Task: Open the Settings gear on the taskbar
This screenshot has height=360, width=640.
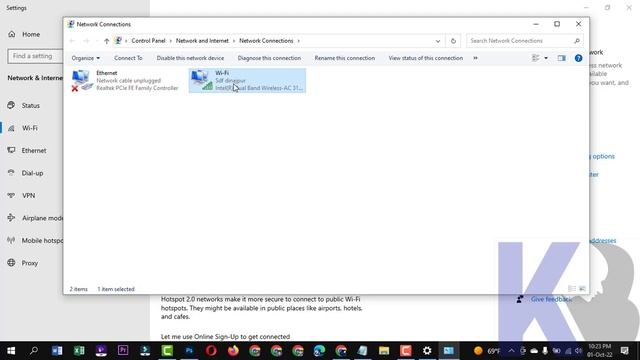Action: coord(427,351)
